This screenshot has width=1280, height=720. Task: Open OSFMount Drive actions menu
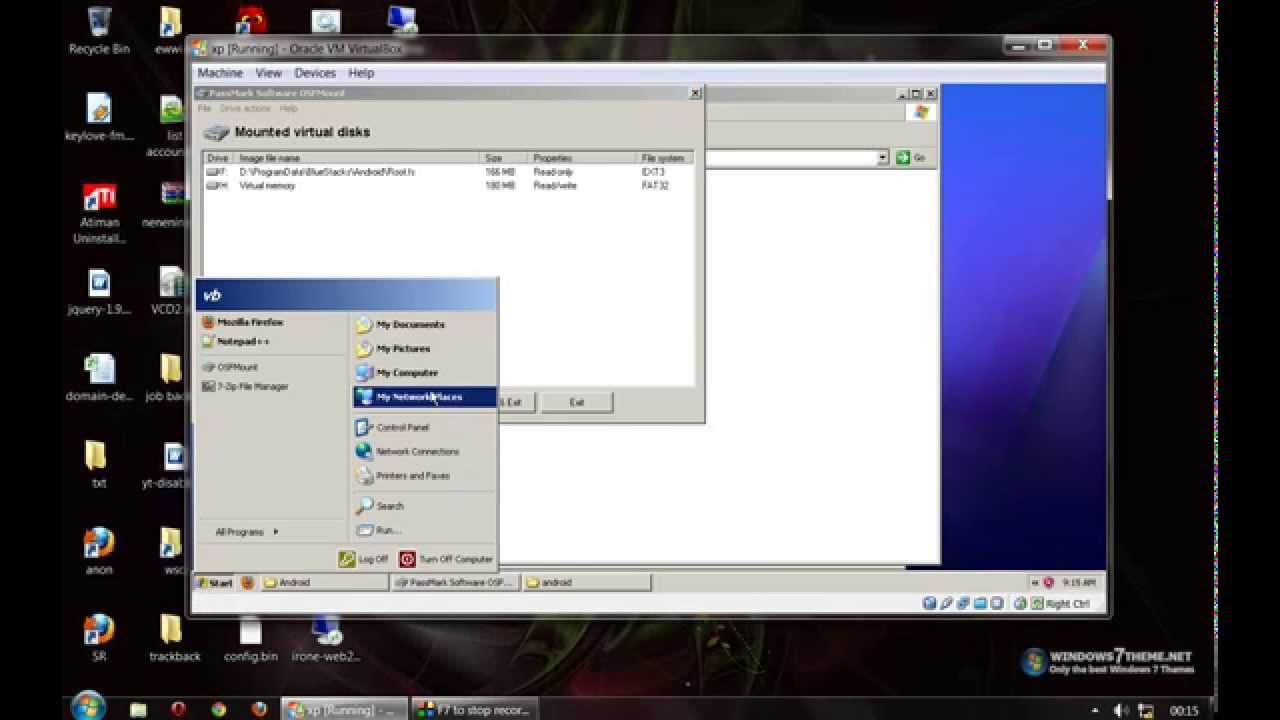[246, 108]
